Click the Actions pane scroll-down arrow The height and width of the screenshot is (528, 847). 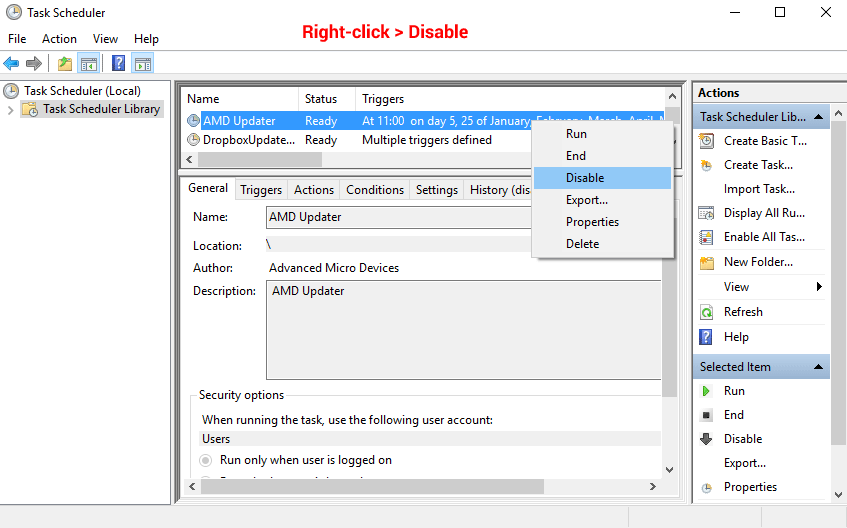click(x=838, y=494)
